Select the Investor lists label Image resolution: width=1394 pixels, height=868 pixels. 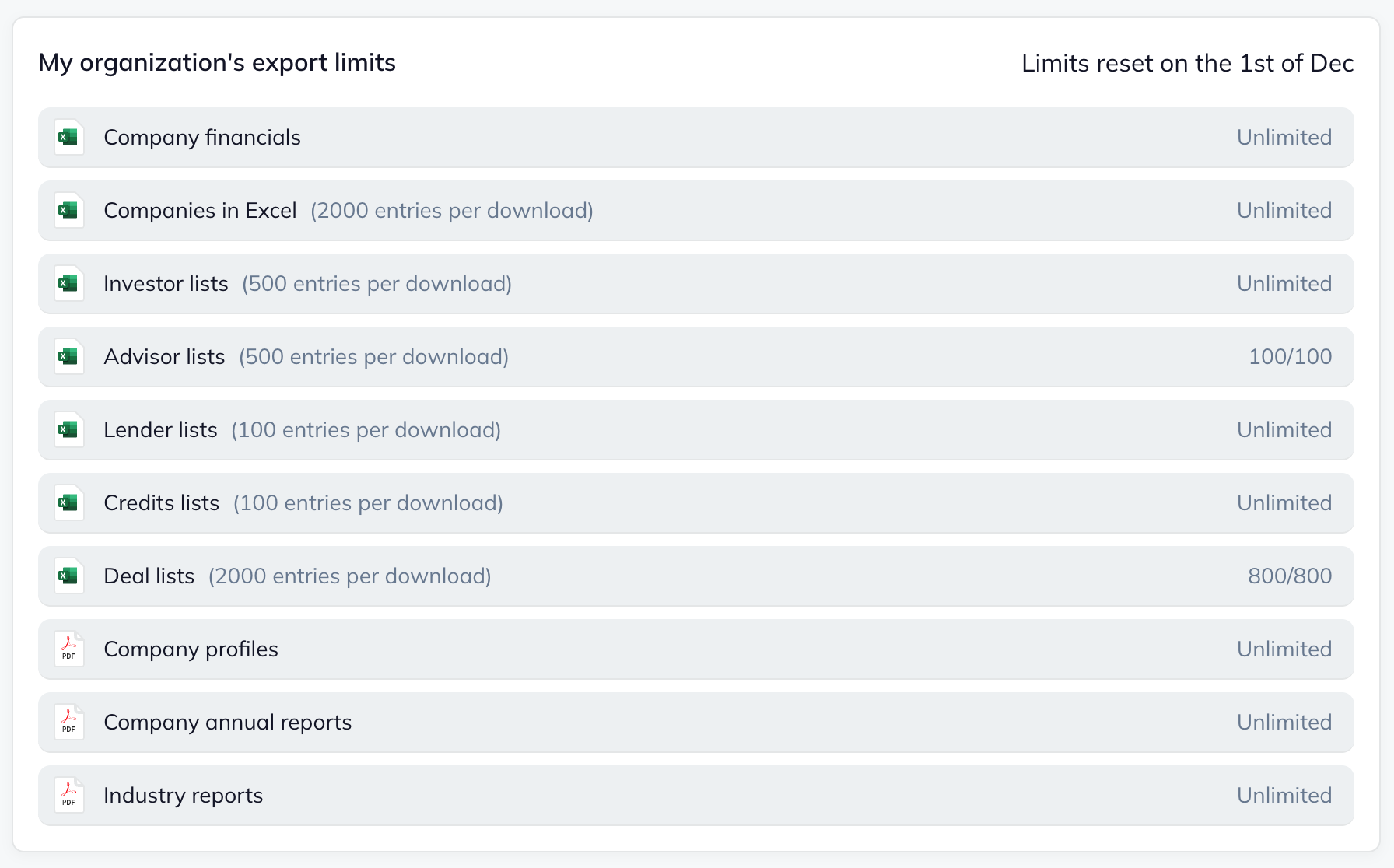pyautogui.click(x=166, y=284)
